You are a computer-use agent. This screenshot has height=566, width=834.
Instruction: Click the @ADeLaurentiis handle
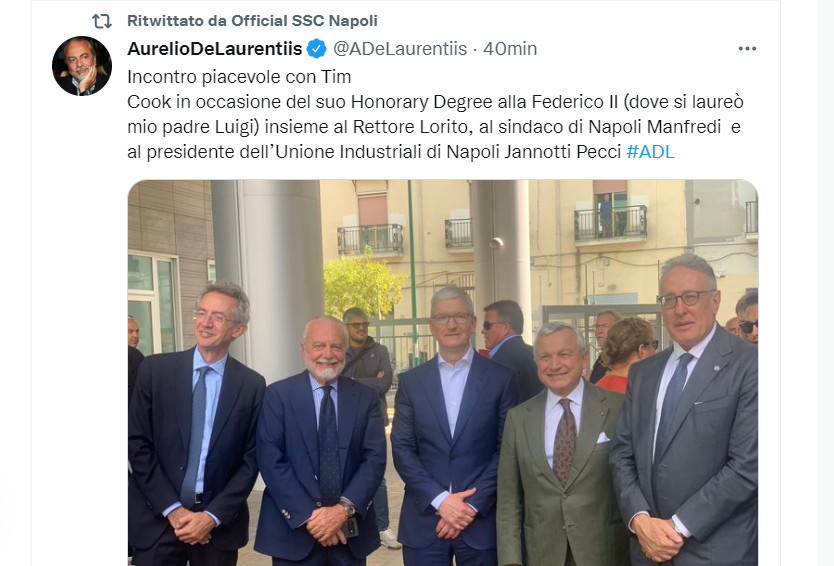click(x=400, y=49)
